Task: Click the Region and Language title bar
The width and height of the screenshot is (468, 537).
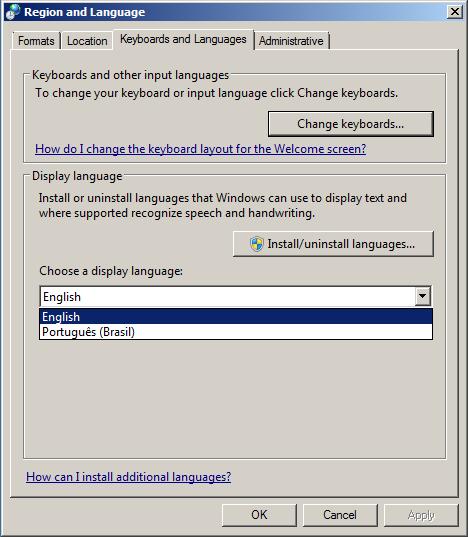Action: click(233, 12)
